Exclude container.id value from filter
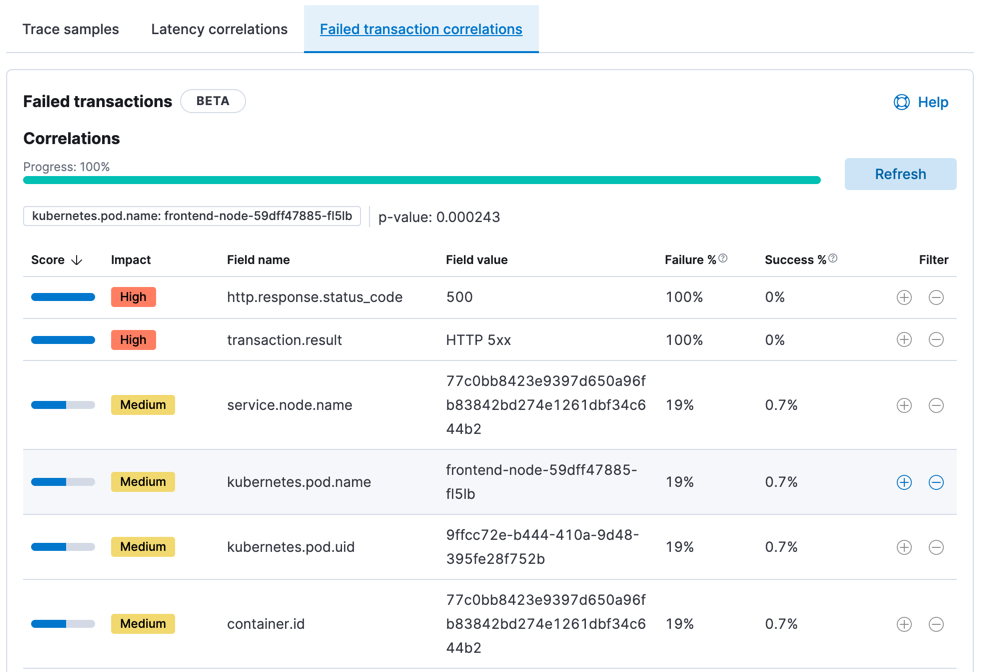This screenshot has width=981, height=672. pyautogui.click(x=936, y=624)
